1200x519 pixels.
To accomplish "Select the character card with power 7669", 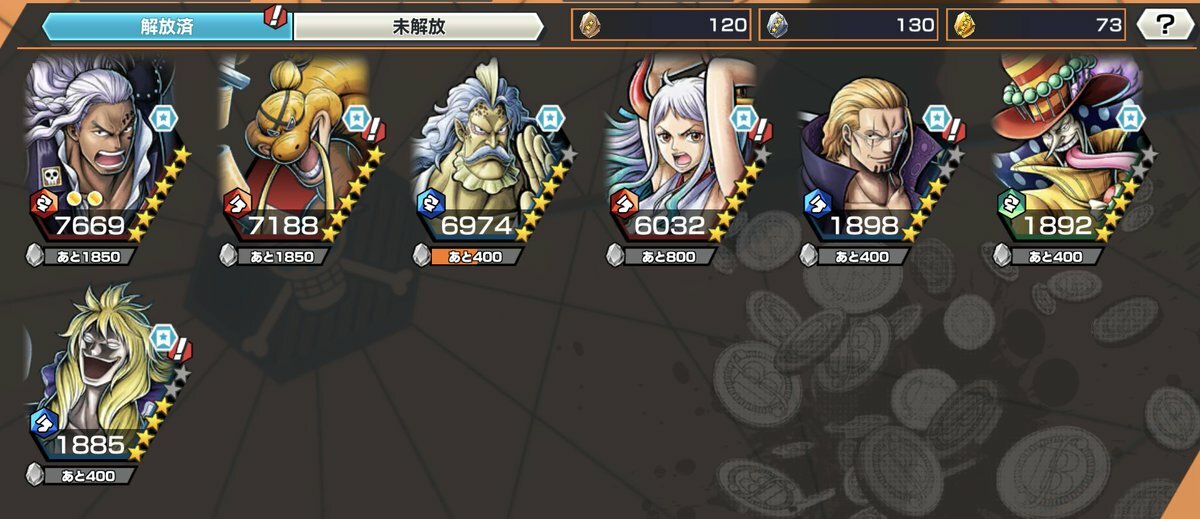I will 104,150.
